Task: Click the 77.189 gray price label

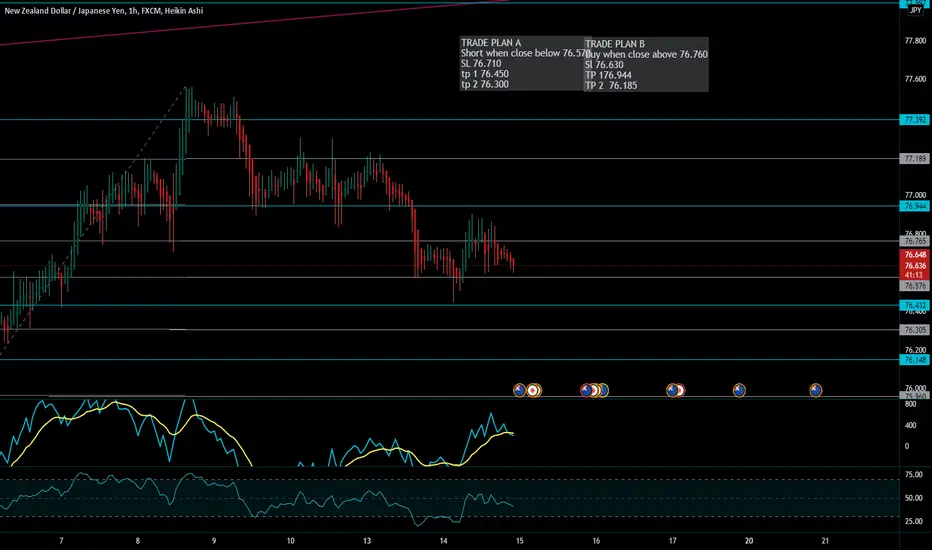Action: [x=915, y=159]
